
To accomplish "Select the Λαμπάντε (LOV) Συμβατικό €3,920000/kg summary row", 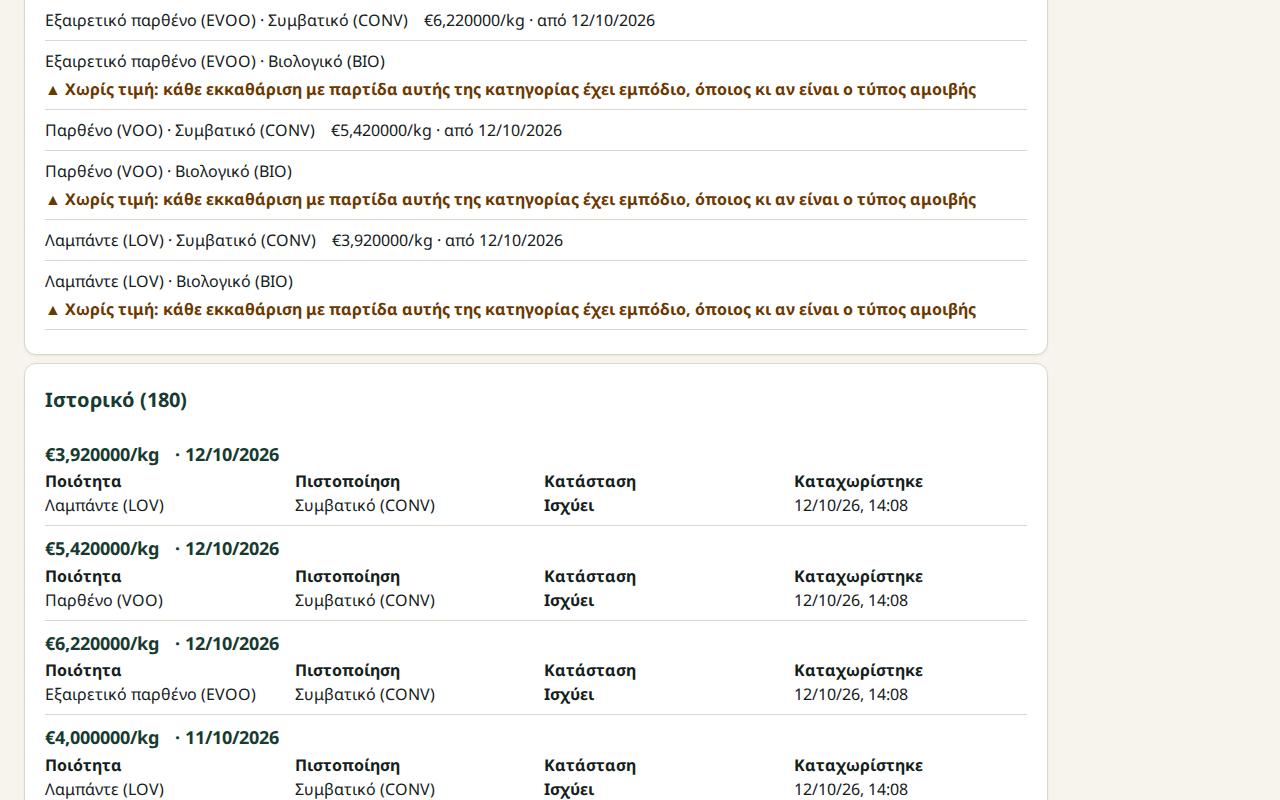I will pyautogui.click(x=536, y=240).
